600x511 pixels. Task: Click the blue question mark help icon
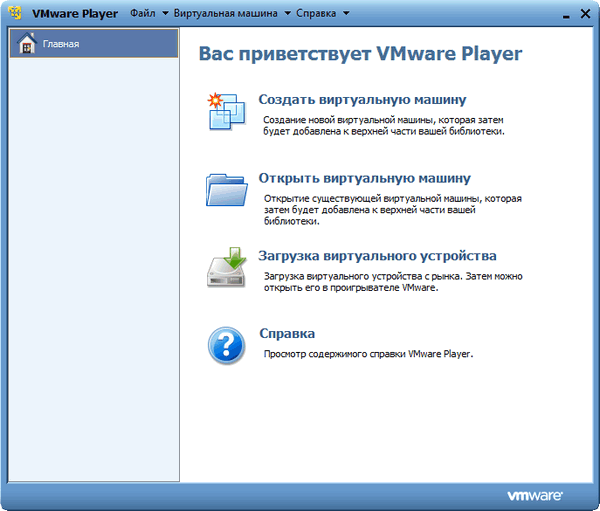click(227, 345)
